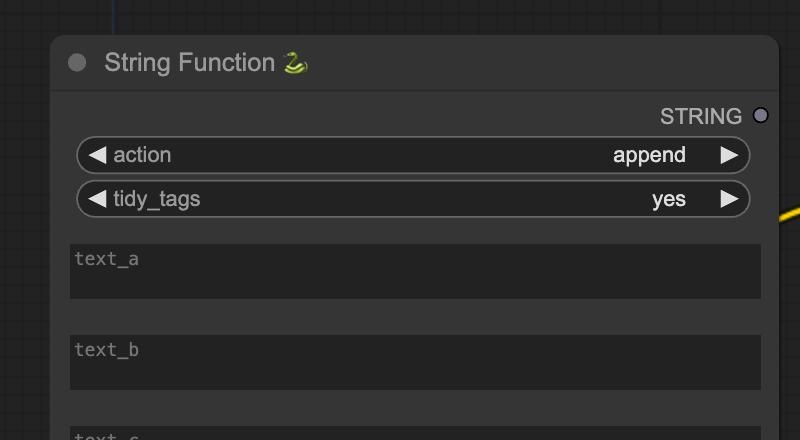
Task: Select the partially visible text_c field
Action: pyautogui.click(x=415, y=434)
